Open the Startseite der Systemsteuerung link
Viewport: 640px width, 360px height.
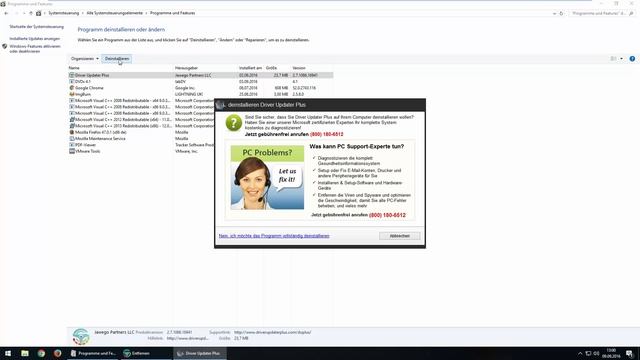(37, 27)
